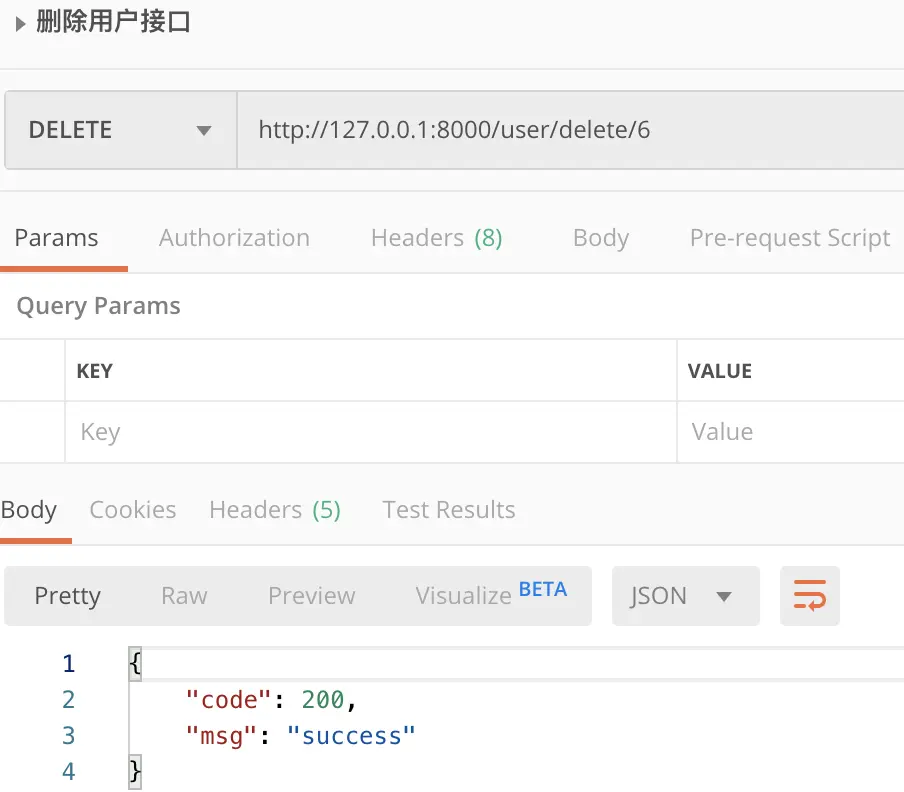Viewport: 904px width, 792px height.
Task: Open the request Headers (8) tab
Action: click(436, 238)
